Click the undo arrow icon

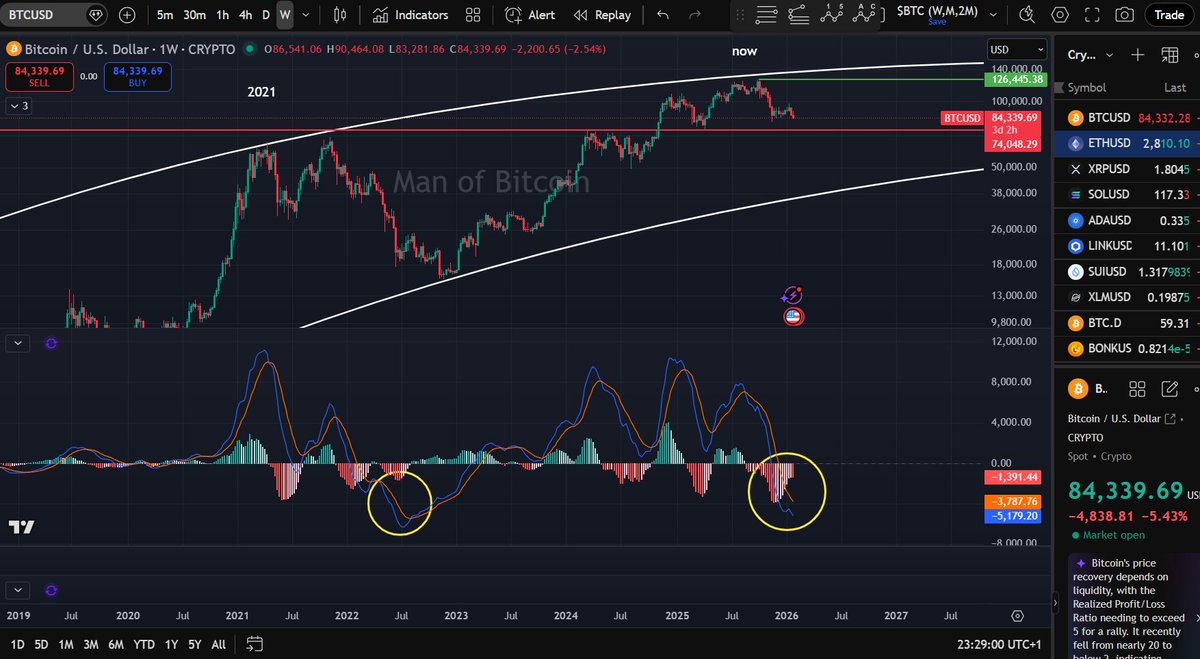(663, 14)
